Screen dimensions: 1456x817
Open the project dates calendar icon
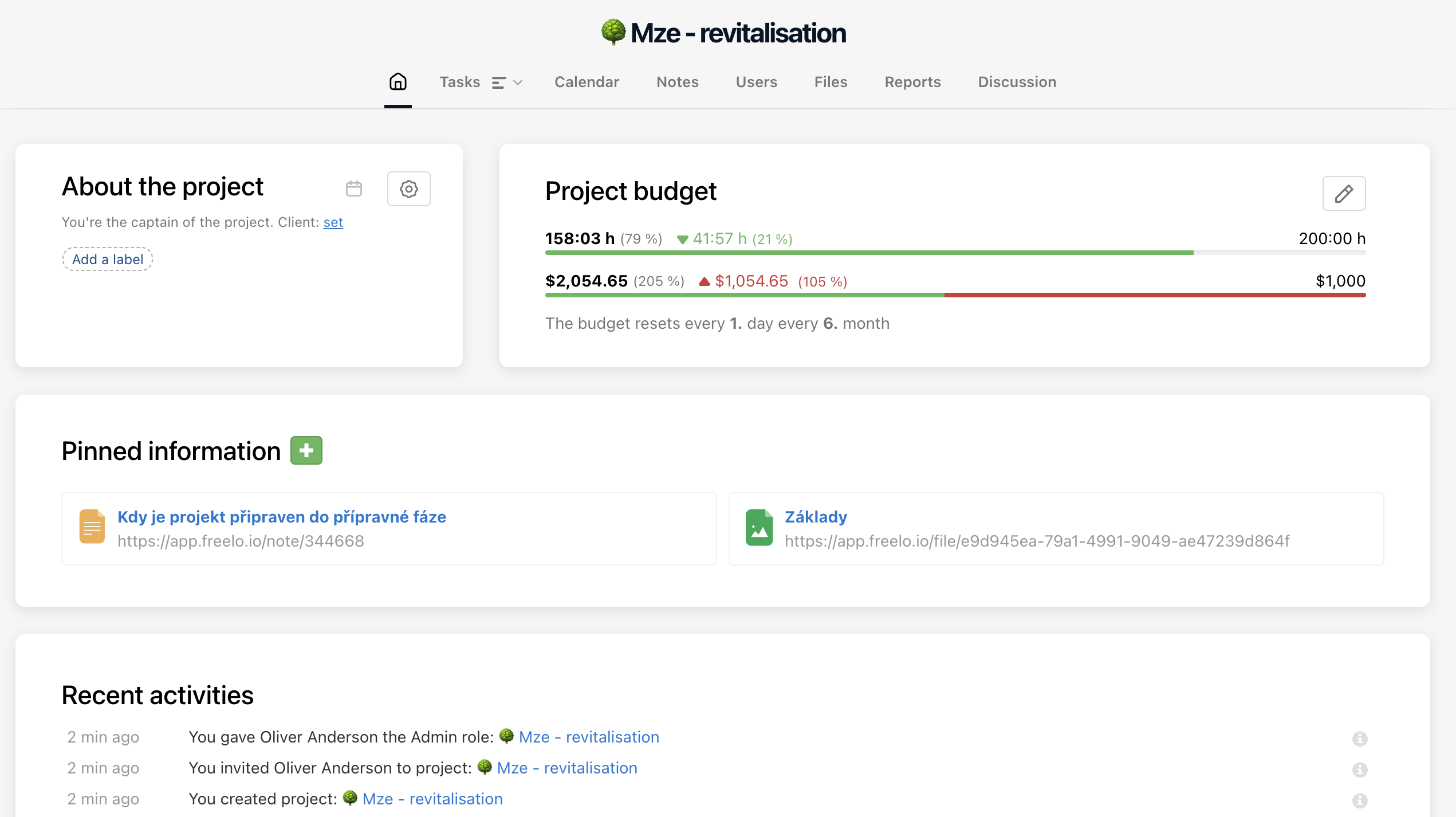[354, 188]
